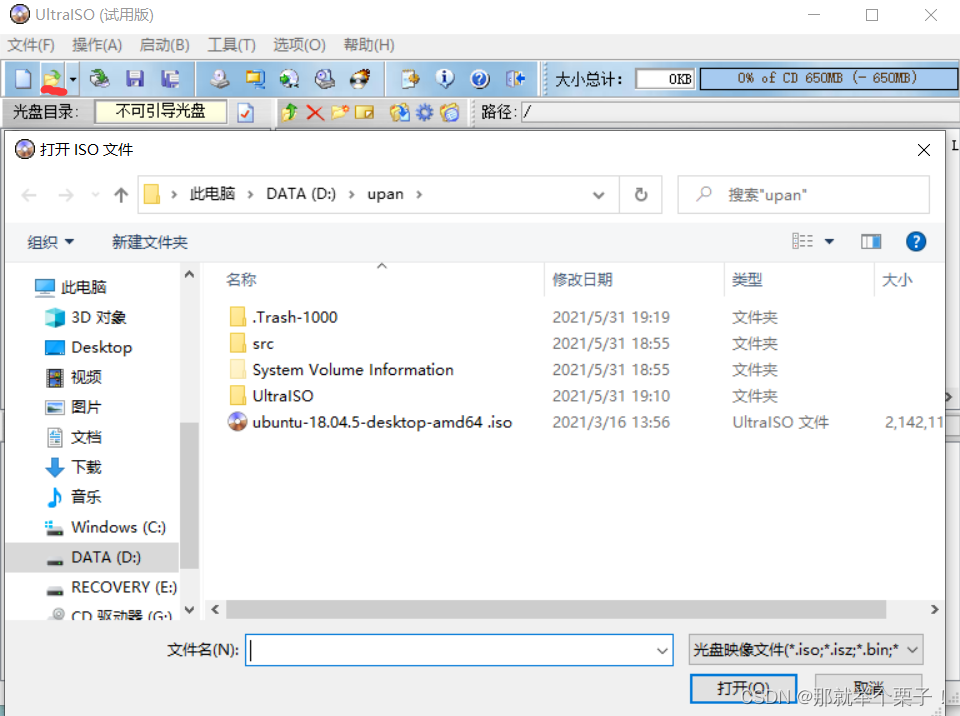
Task: Click the Forward arrow in the dialog
Action: tap(66, 195)
